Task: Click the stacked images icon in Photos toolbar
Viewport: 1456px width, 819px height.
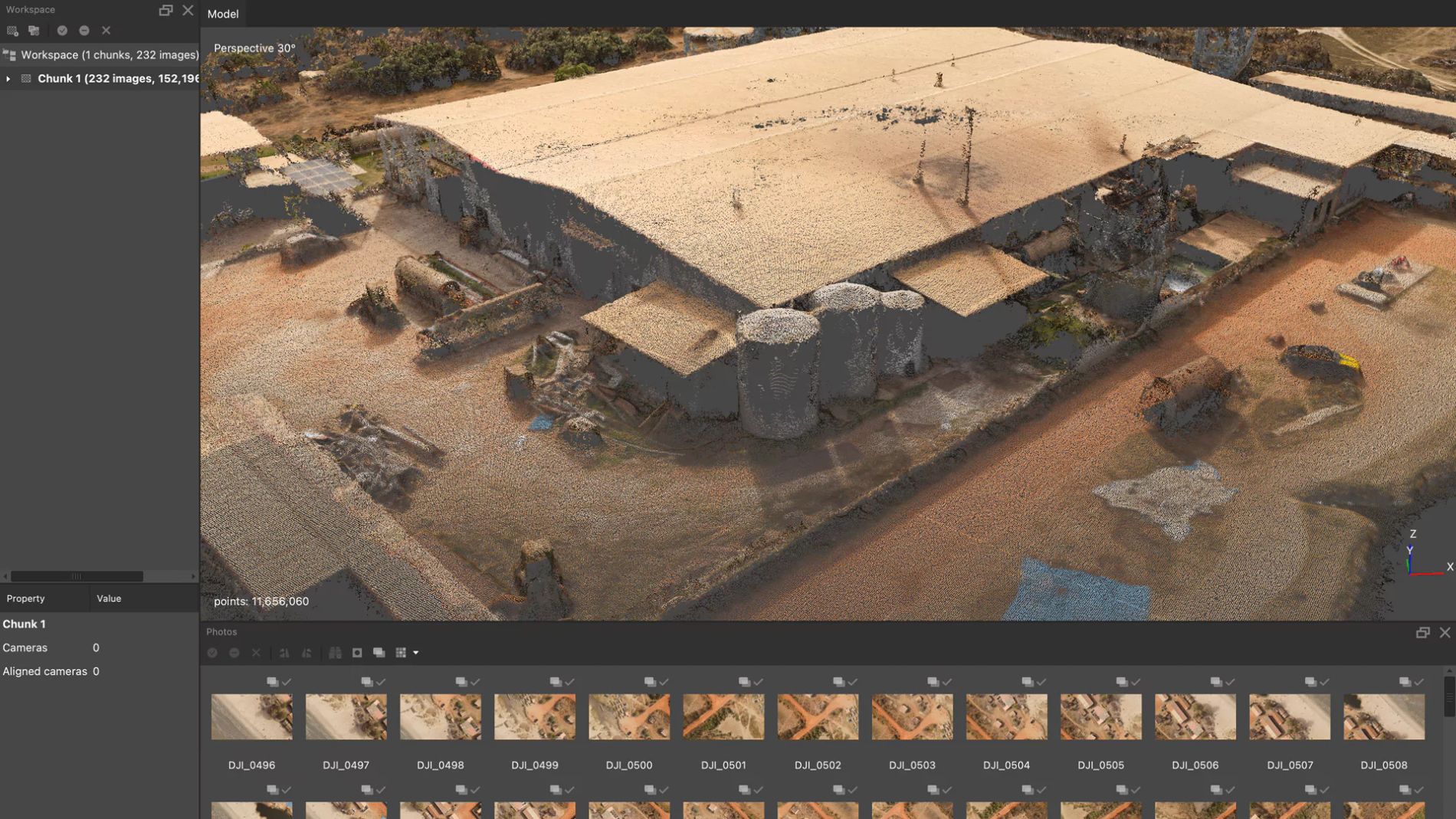Action: click(x=379, y=653)
